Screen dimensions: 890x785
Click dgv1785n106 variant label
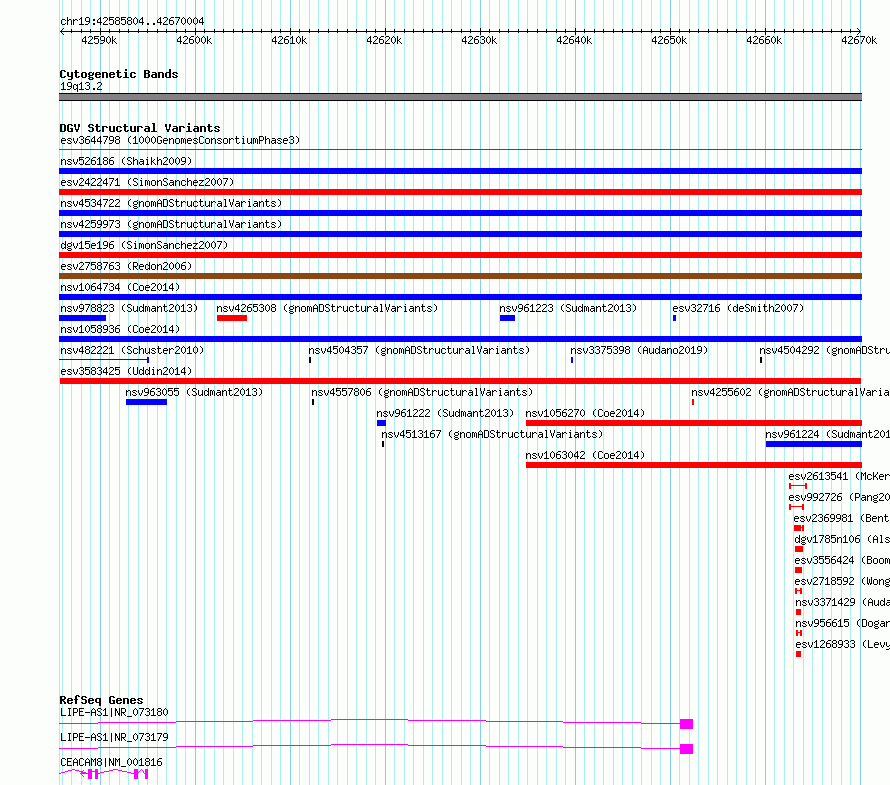(842, 539)
